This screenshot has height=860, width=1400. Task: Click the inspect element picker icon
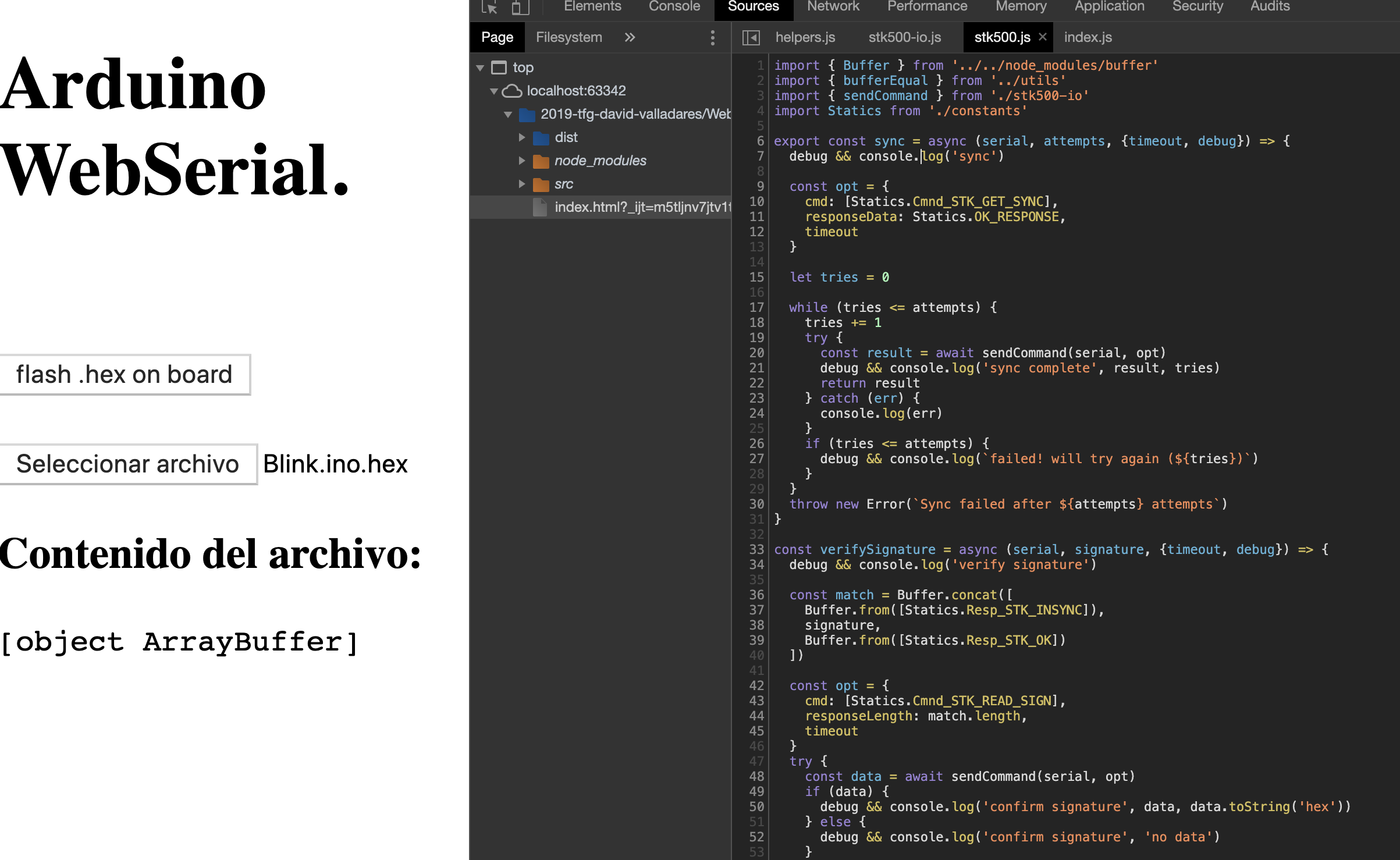click(x=489, y=7)
